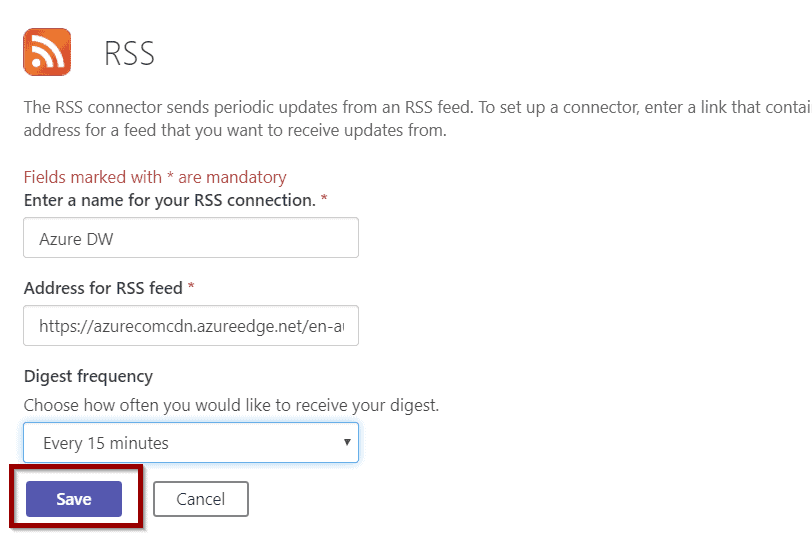Open the Digest frequency dropdown

(191, 443)
